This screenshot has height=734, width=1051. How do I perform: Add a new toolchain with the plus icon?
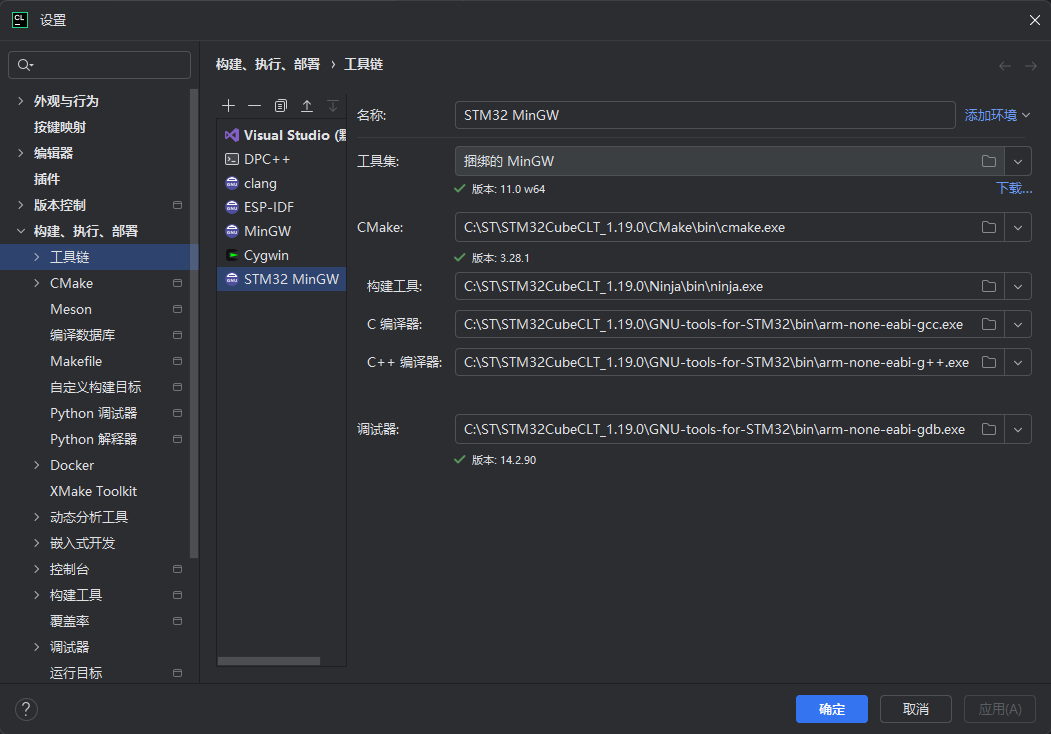(x=228, y=104)
